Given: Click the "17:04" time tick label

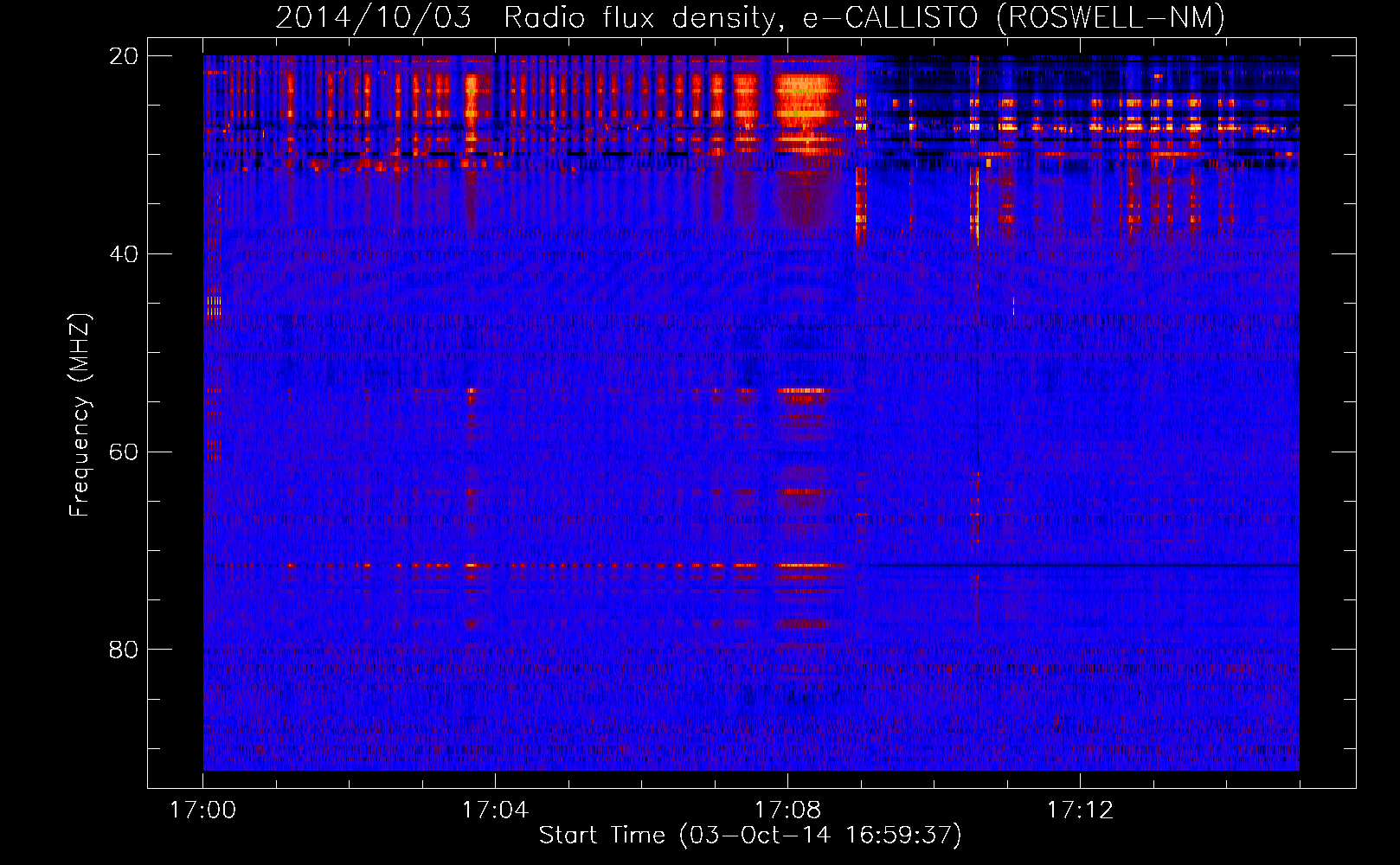Looking at the screenshot, I should [495, 810].
